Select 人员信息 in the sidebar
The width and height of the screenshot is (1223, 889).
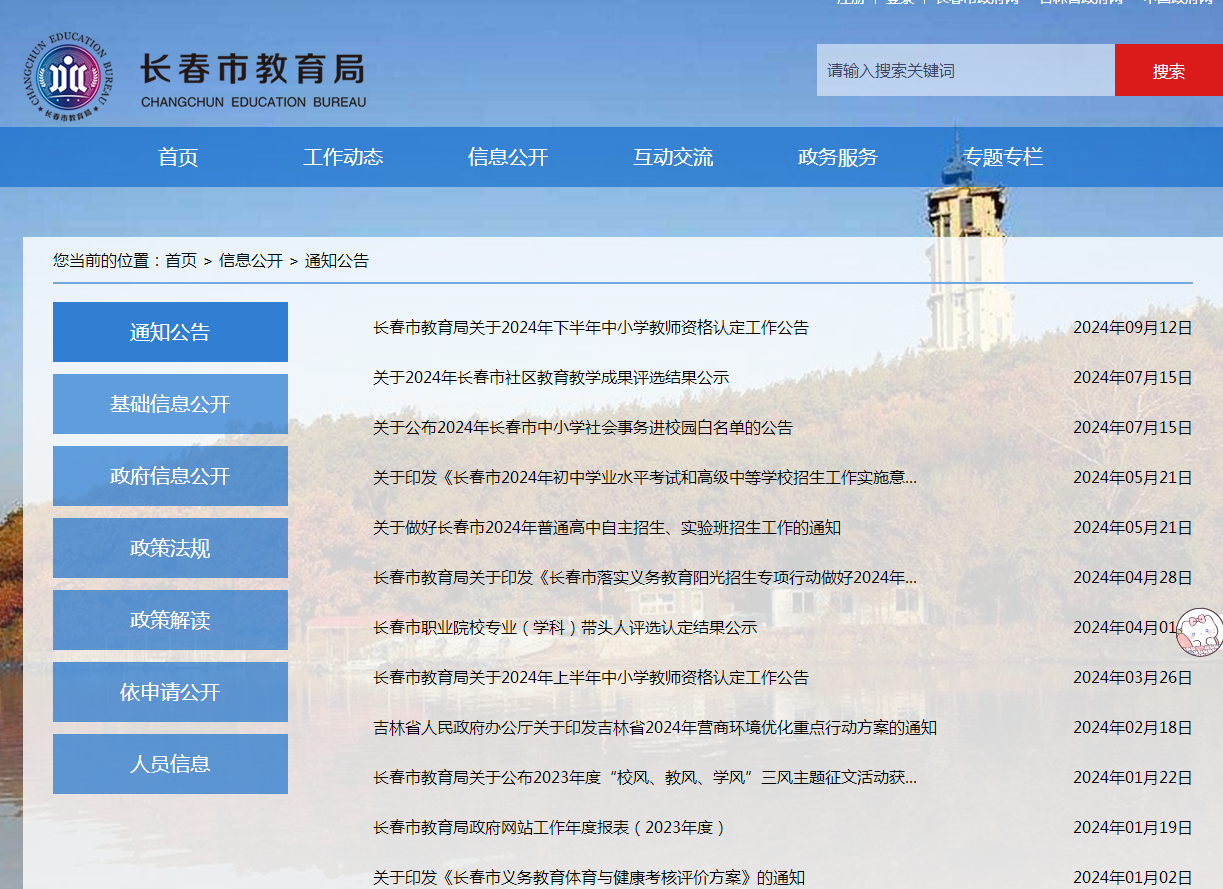[x=169, y=764]
